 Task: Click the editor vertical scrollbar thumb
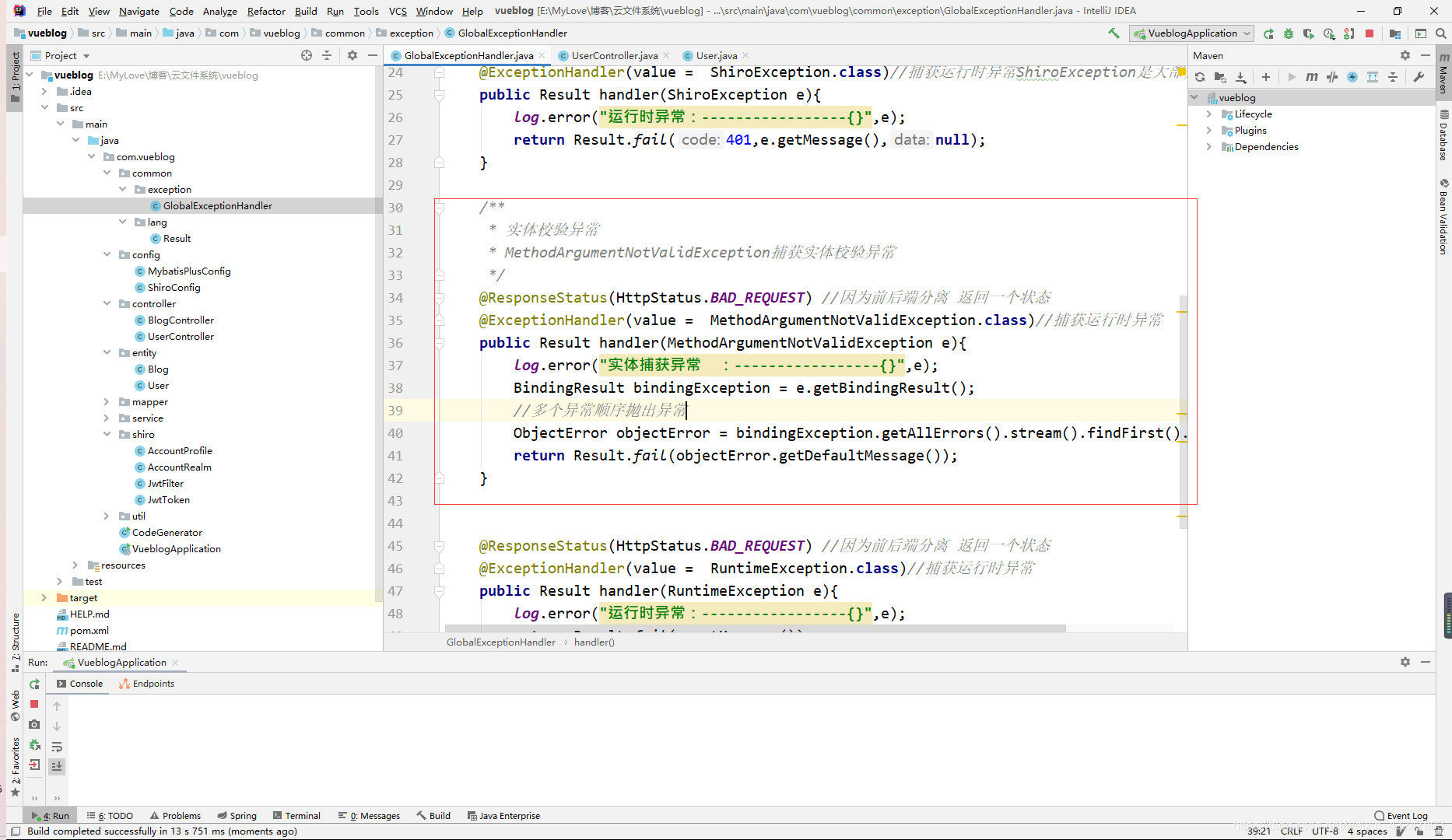click(x=1184, y=411)
